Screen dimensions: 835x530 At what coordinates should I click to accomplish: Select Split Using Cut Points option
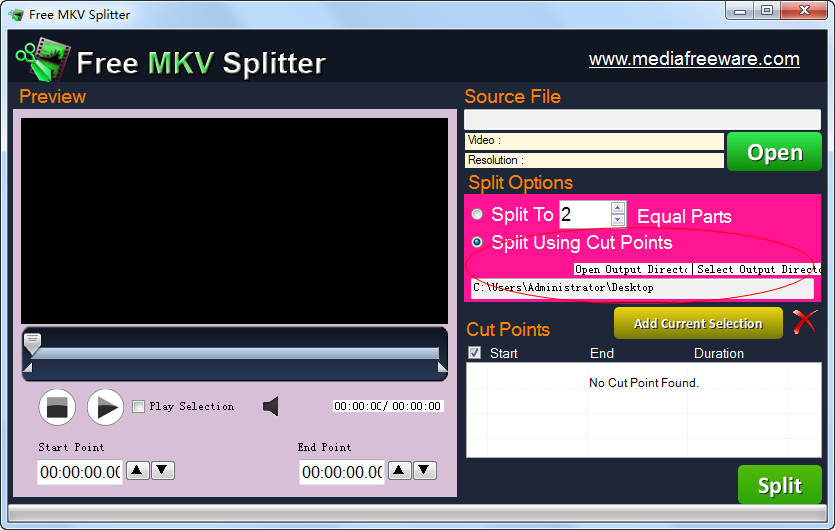tap(477, 242)
